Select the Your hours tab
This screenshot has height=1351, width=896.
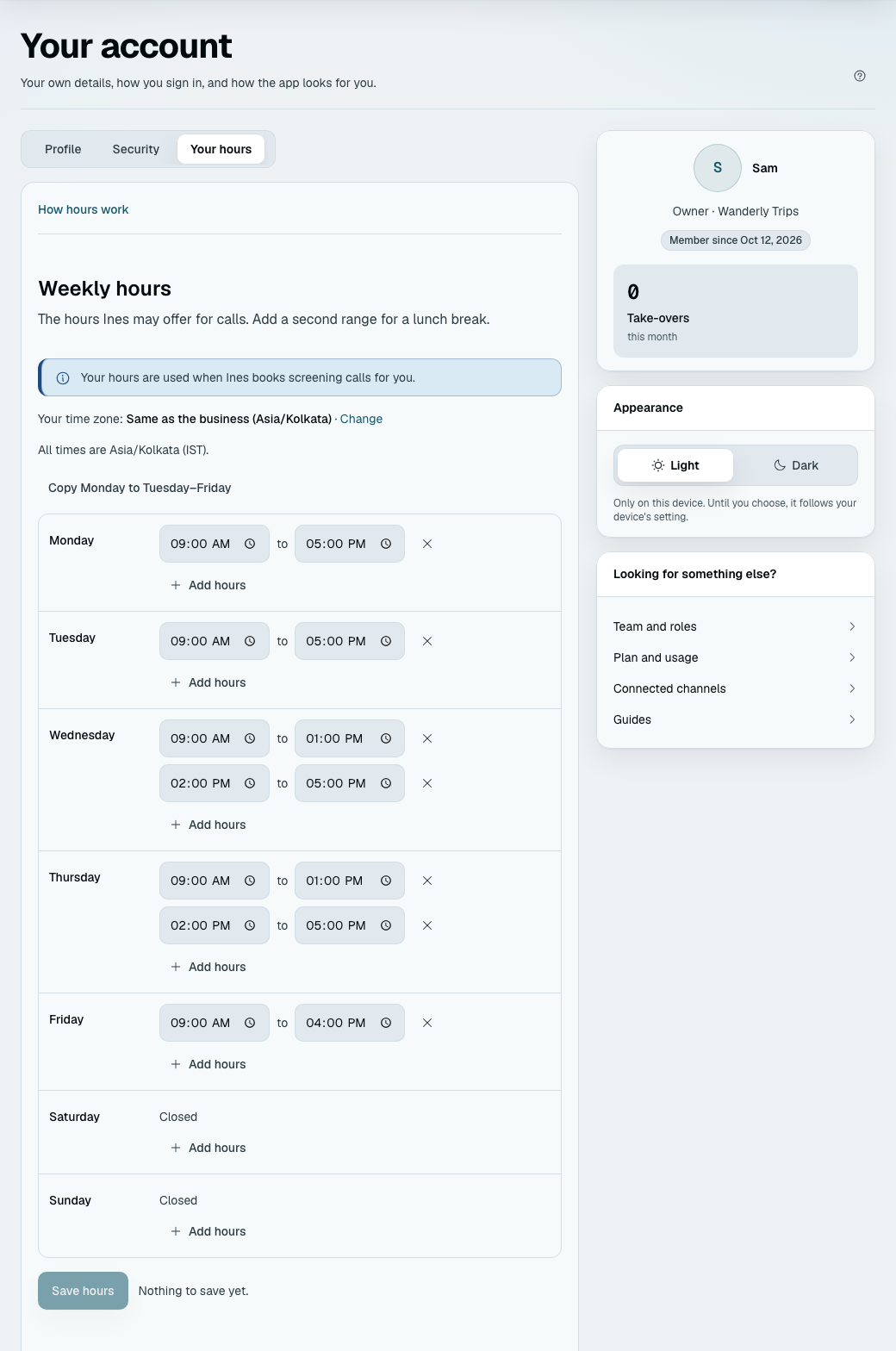click(221, 149)
